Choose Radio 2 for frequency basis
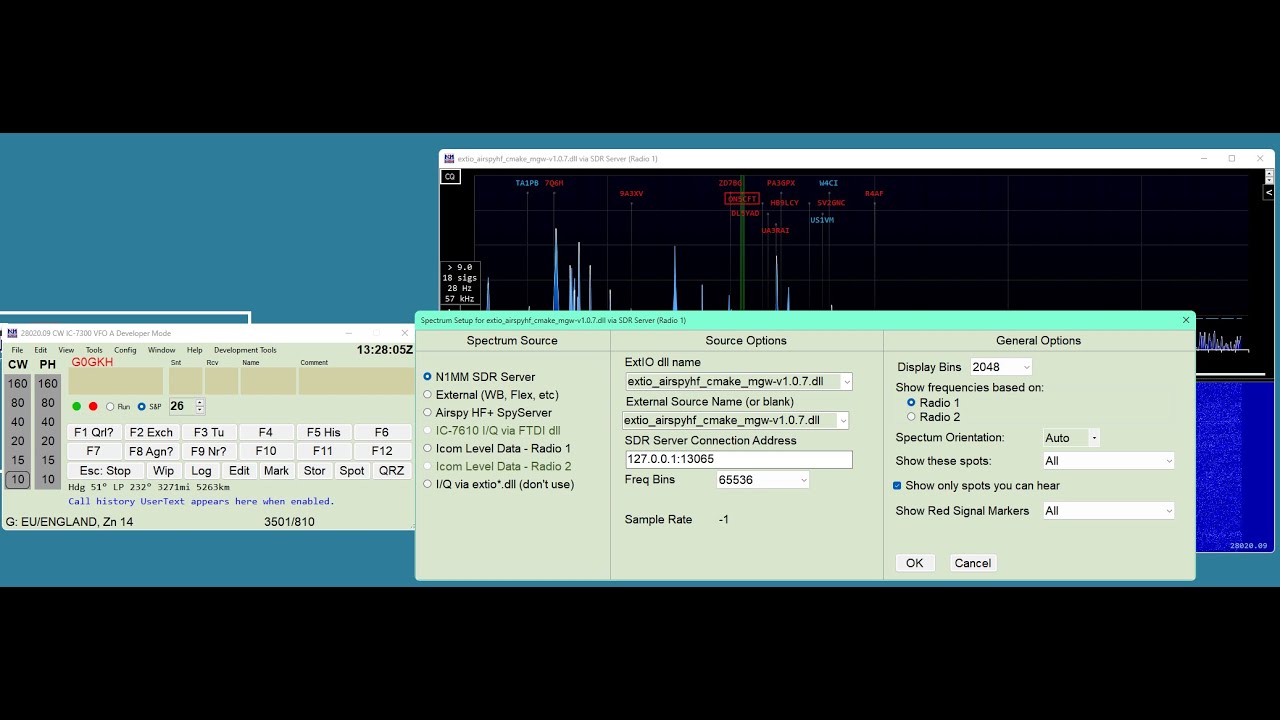The height and width of the screenshot is (720, 1280). coord(933,417)
